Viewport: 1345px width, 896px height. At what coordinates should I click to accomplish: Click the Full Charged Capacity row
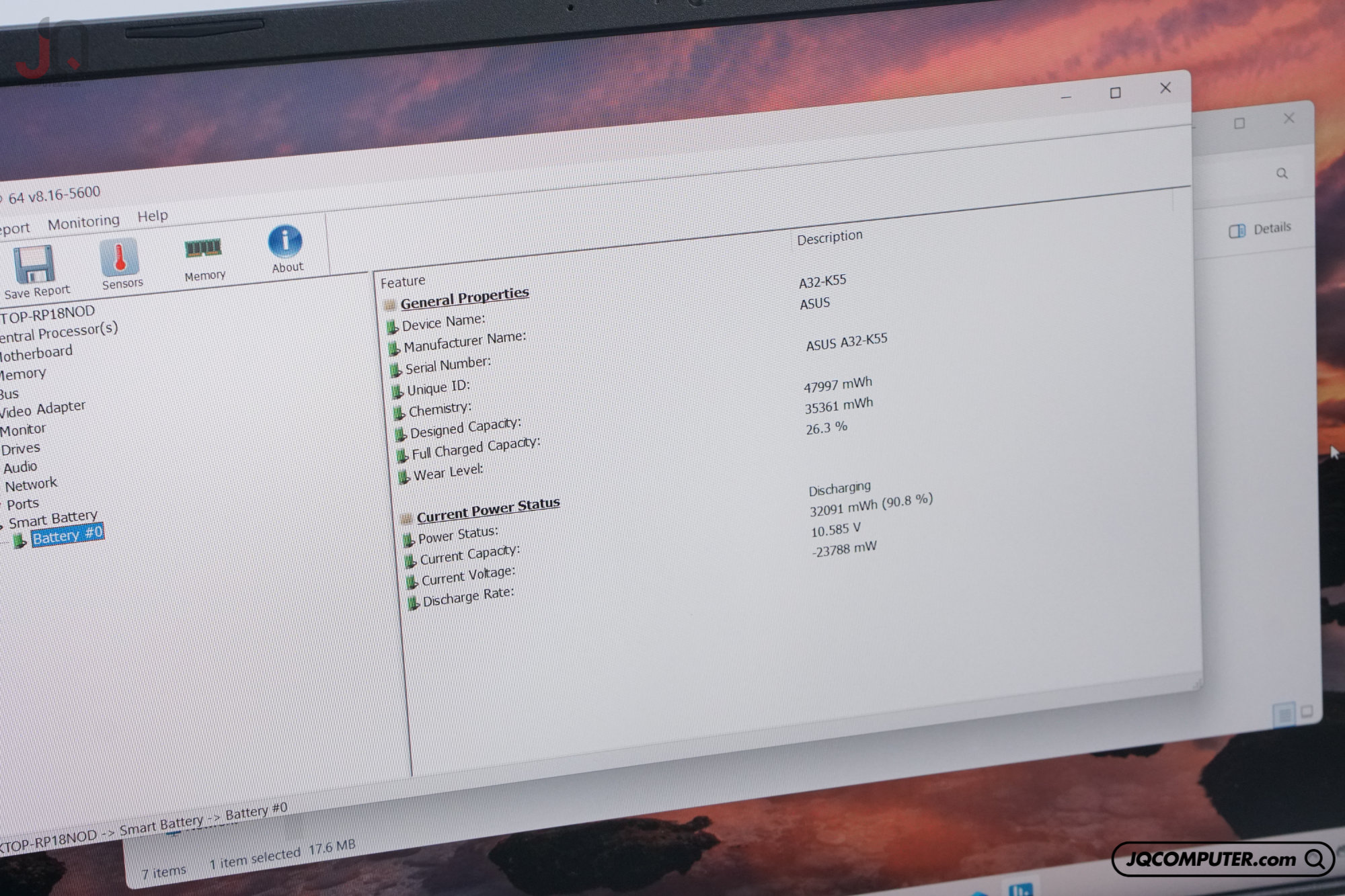(x=476, y=448)
